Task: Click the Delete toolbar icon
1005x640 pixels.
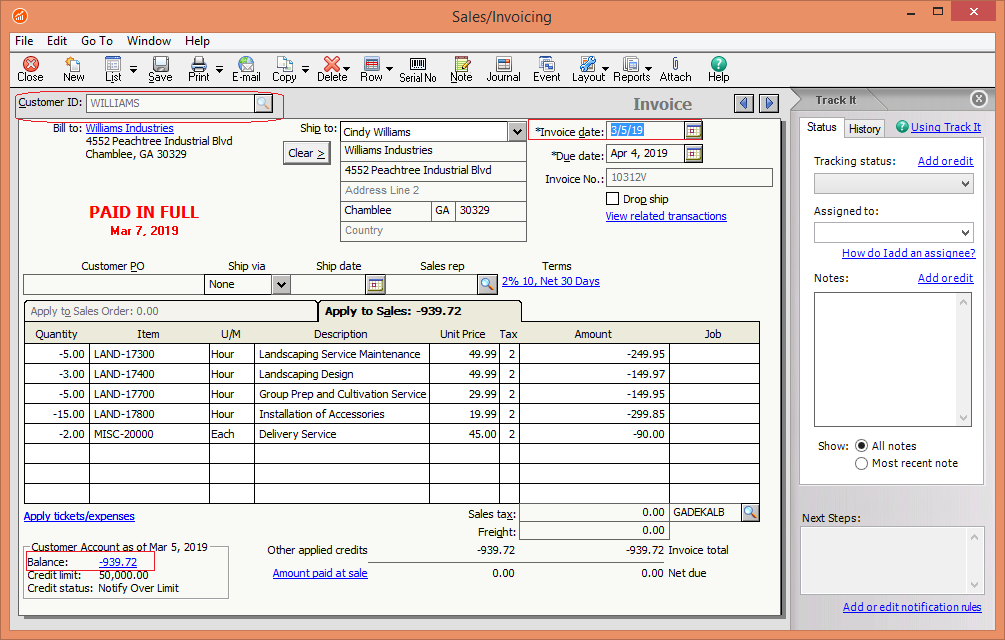Action: [331, 69]
